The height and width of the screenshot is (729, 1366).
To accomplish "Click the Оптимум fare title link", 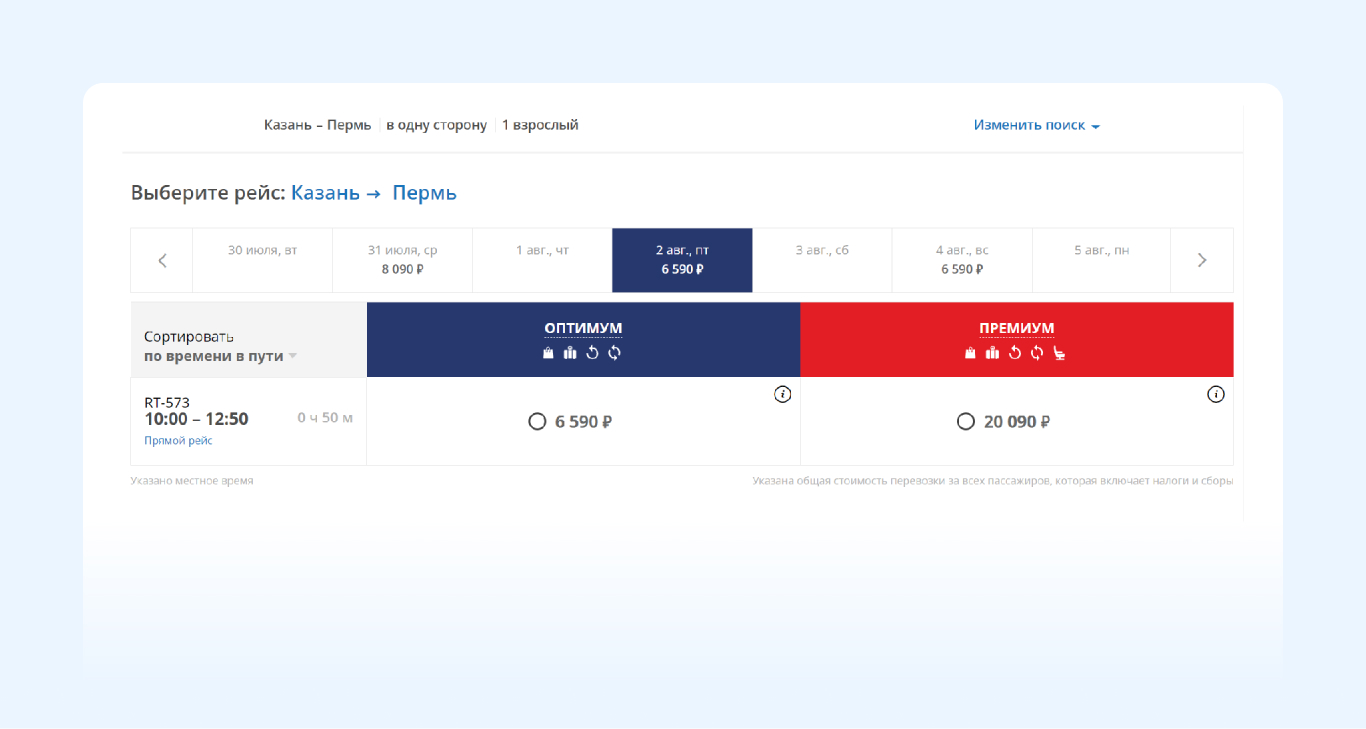I will [x=583, y=328].
